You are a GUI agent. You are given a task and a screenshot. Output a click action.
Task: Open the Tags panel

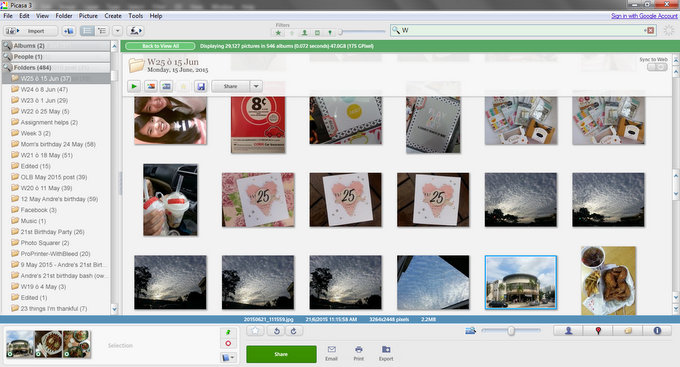click(628, 331)
